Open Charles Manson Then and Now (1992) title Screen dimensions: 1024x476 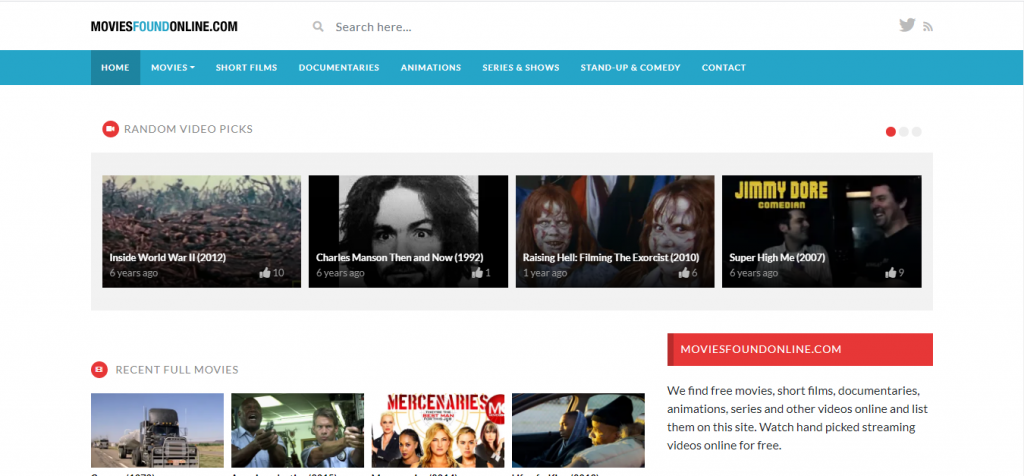click(x=400, y=257)
